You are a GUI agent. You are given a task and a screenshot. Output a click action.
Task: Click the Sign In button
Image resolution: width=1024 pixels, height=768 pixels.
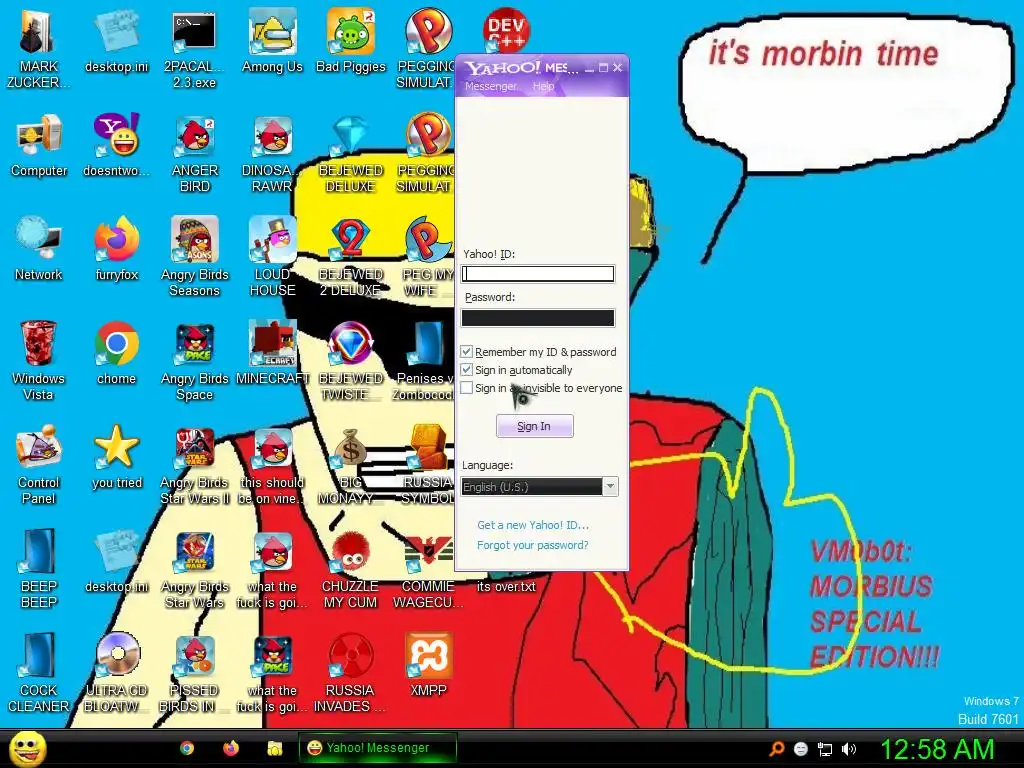coord(535,426)
